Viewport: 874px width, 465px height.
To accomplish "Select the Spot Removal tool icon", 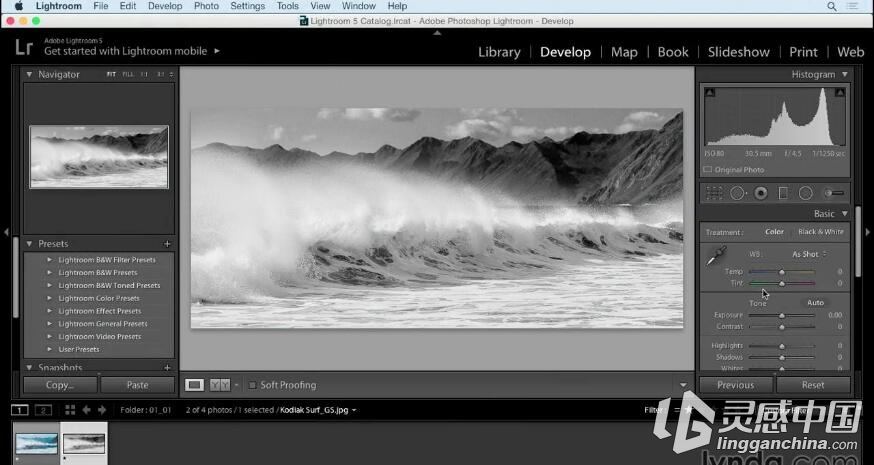I will (x=738, y=193).
